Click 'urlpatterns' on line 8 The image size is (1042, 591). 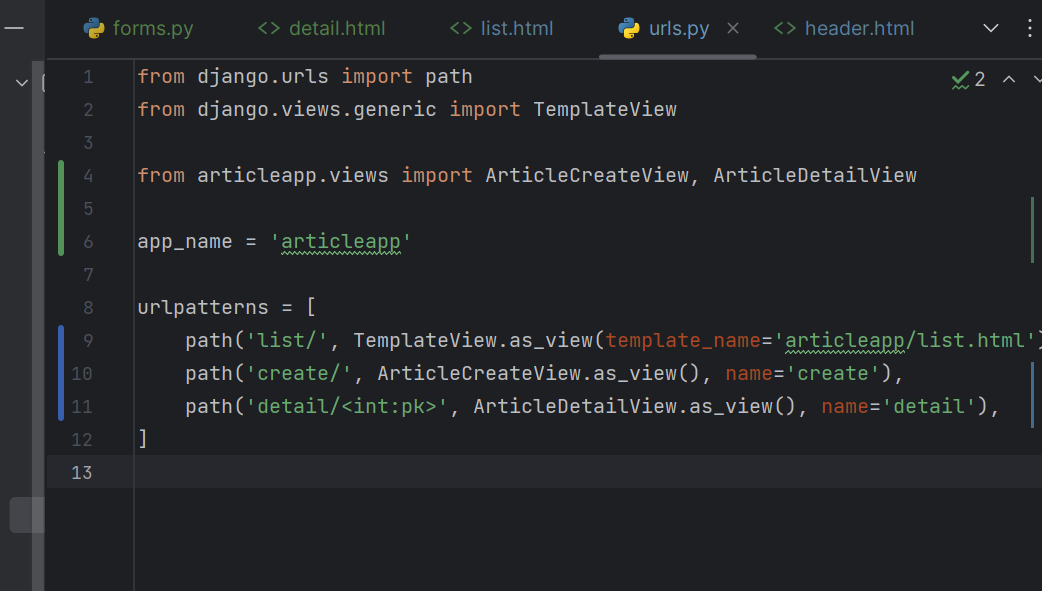tap(203, 308)
